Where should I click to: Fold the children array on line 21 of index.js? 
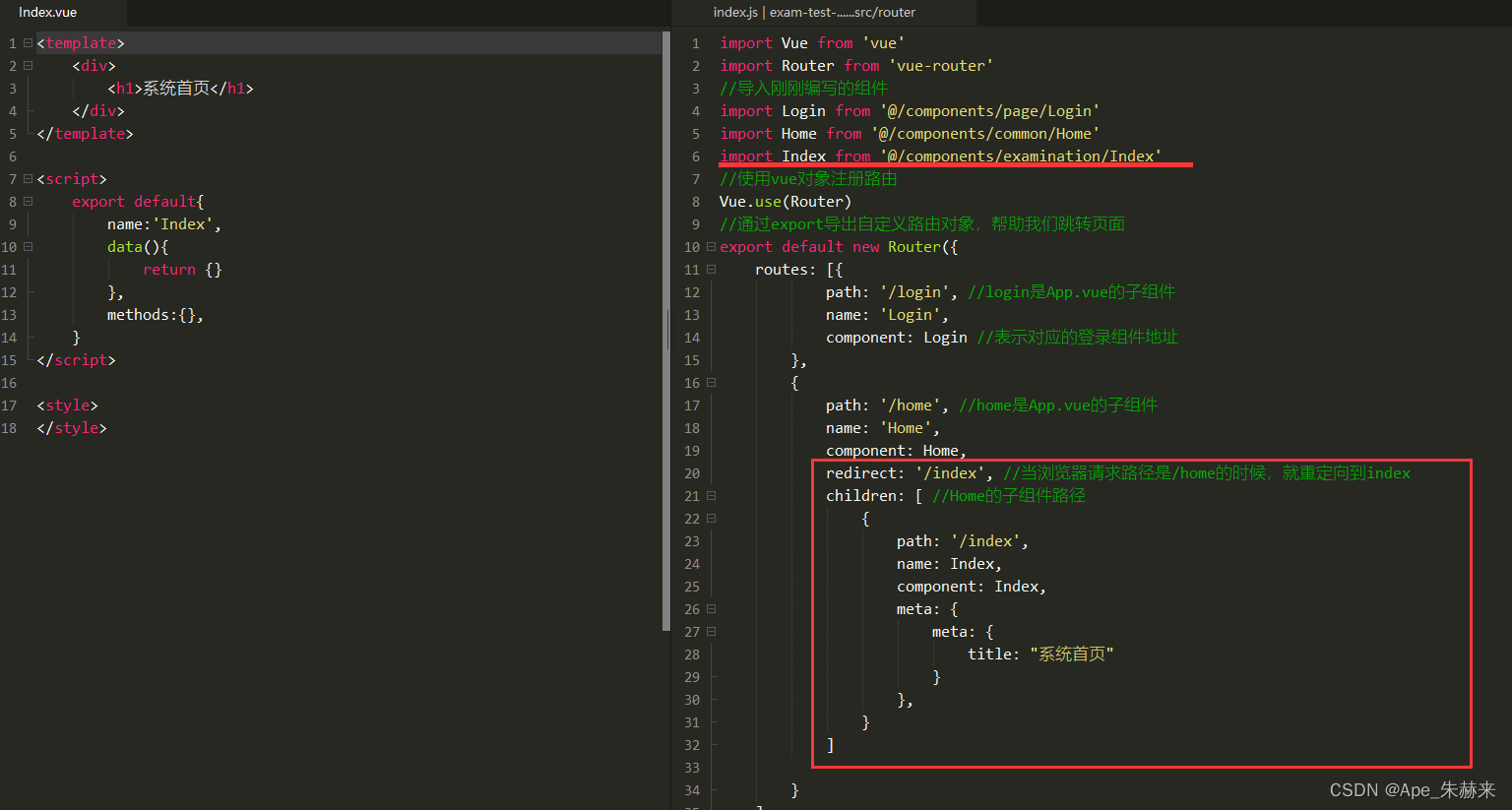pos(711,496)
